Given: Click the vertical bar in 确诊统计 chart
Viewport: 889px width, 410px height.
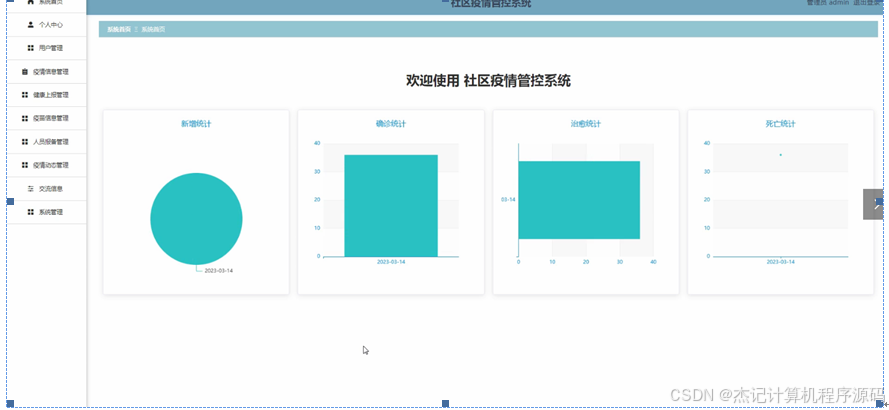Looking at the screenshot, I should coord(391,206).
